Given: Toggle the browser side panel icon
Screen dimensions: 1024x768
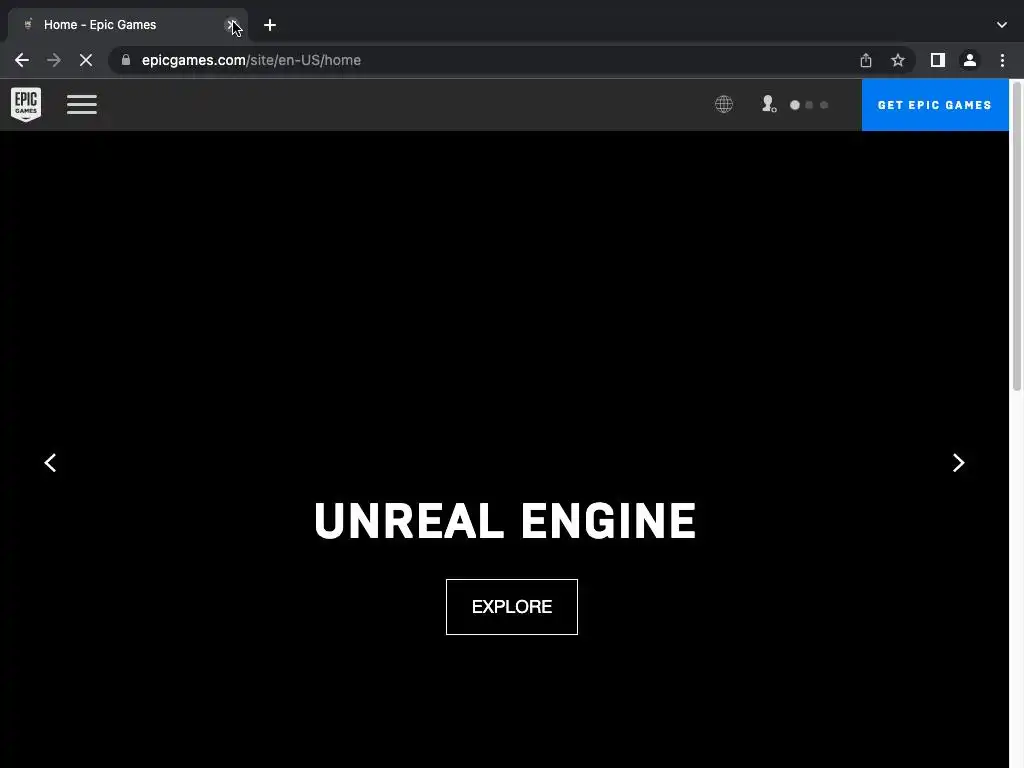Looking at the screenshot, I should [x=938, y=60].
